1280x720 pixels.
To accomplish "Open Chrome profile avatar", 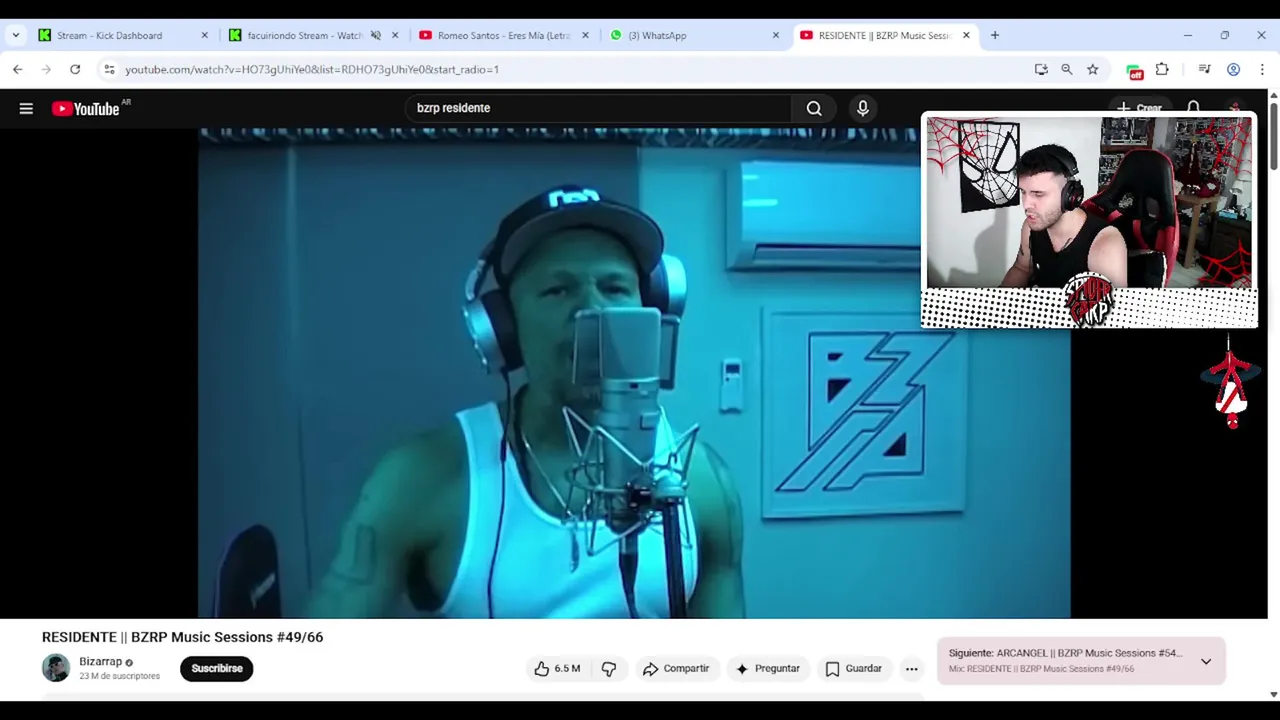I will 1234,69.
